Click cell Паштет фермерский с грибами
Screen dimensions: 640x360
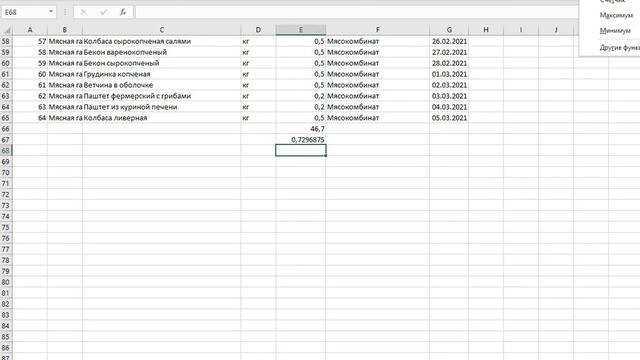(x=162, y=96)
